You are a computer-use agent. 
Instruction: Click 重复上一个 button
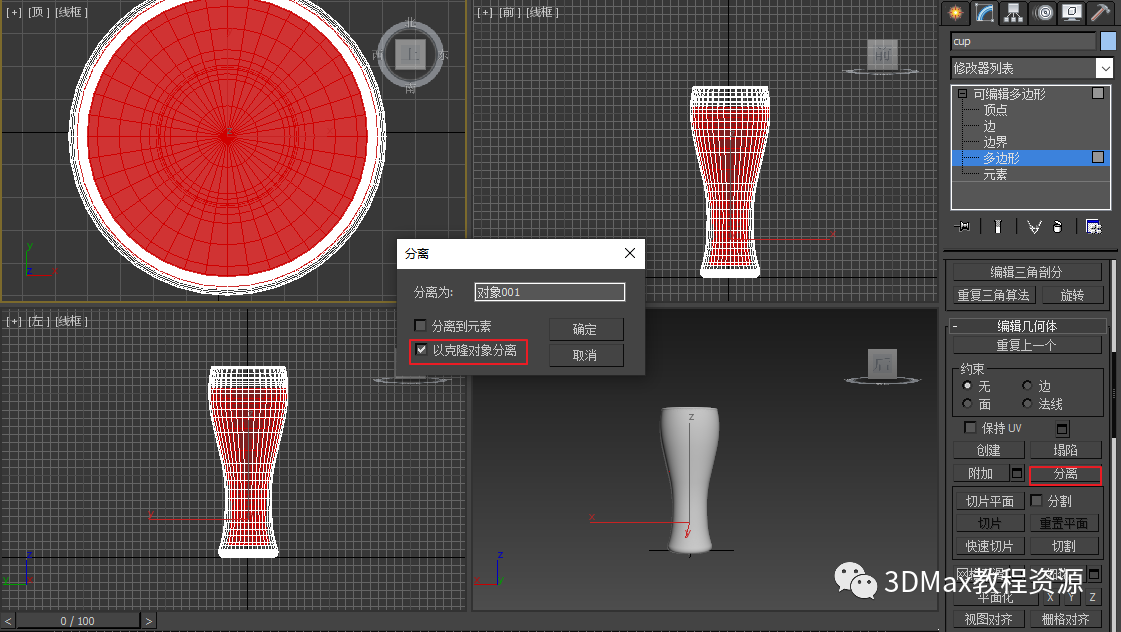pos(1027,345)
